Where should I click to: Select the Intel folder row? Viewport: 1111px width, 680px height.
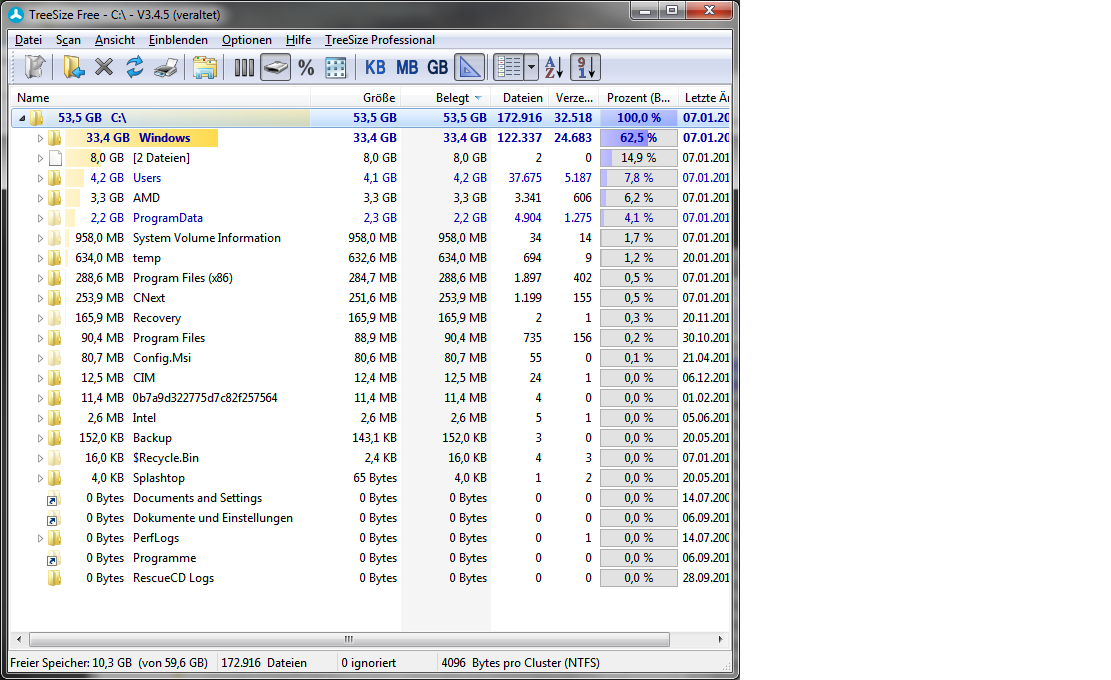tap(371, 418)
